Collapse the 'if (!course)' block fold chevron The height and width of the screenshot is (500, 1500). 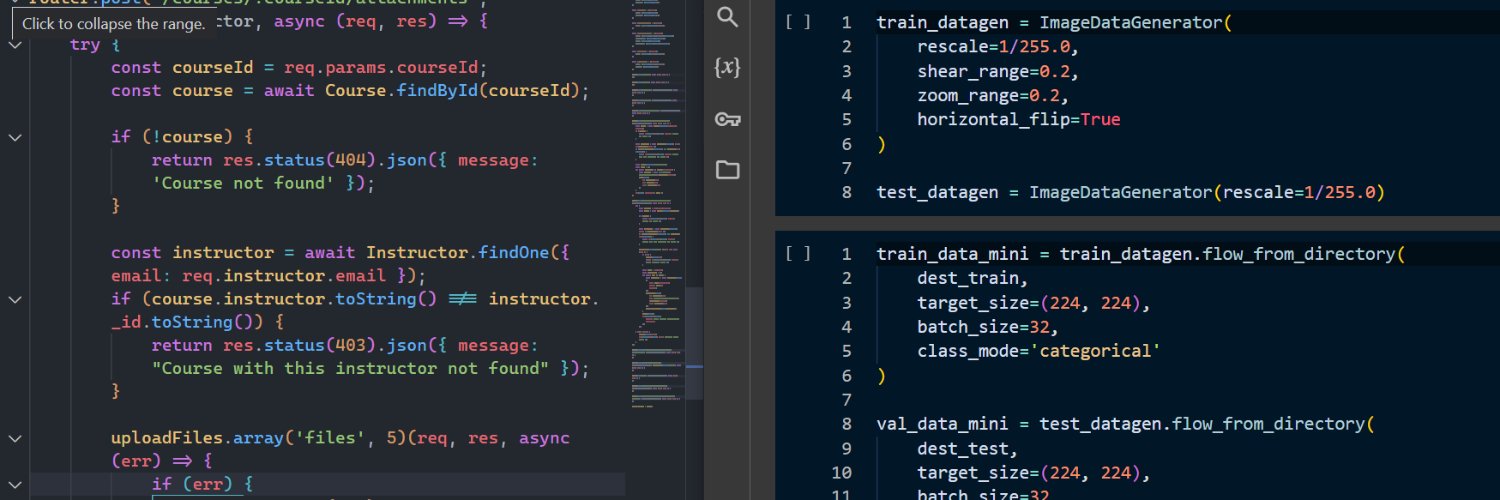[15, 137]
